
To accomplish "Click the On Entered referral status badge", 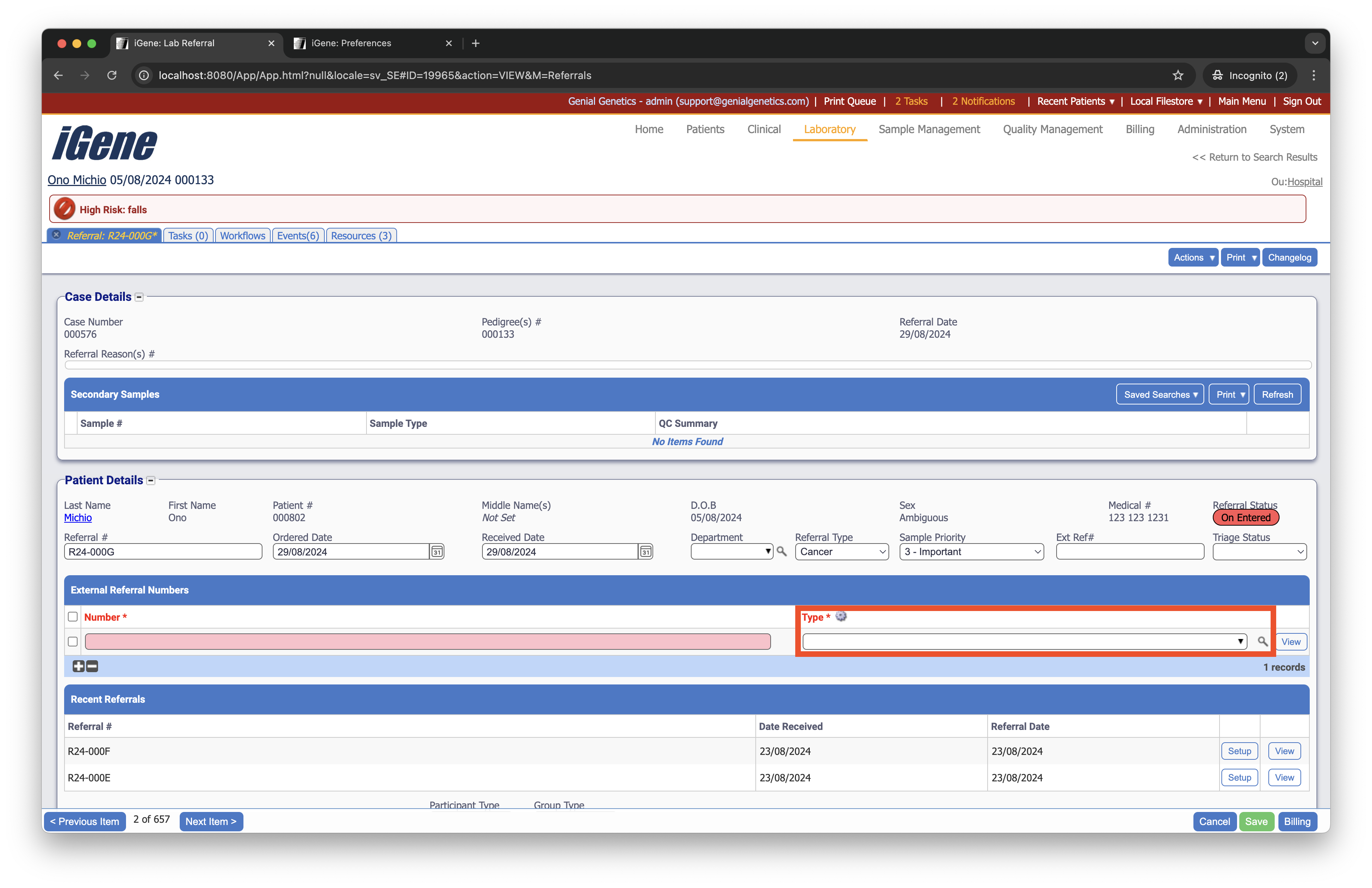I will coord(1246,517).
